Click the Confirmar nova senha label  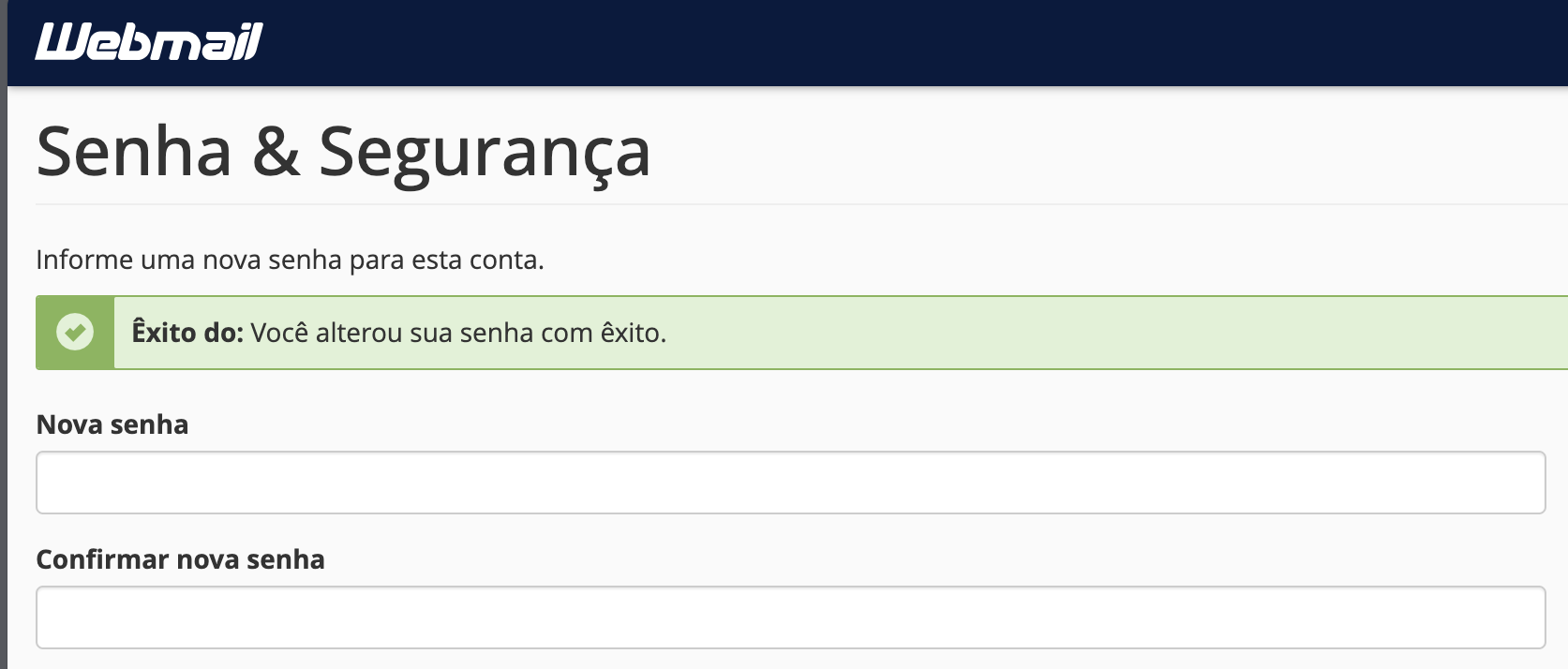180,559
